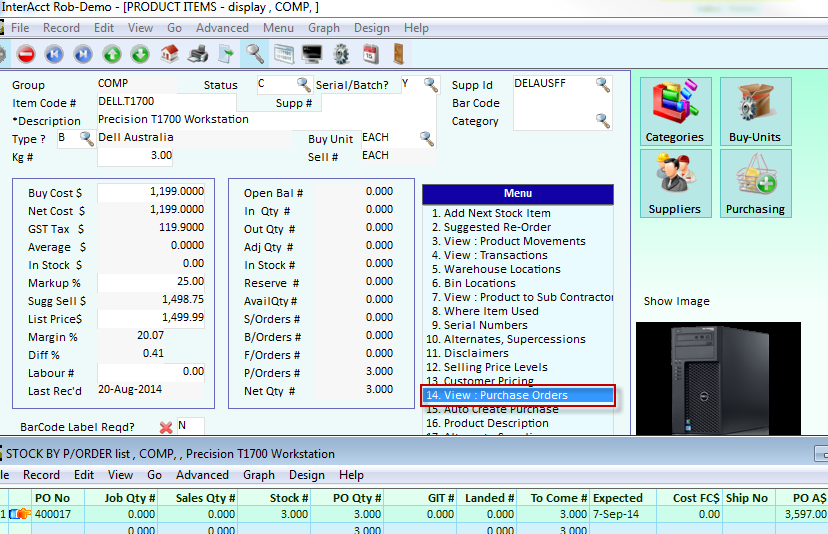Select 6. Bin Locations

[474, 283]
